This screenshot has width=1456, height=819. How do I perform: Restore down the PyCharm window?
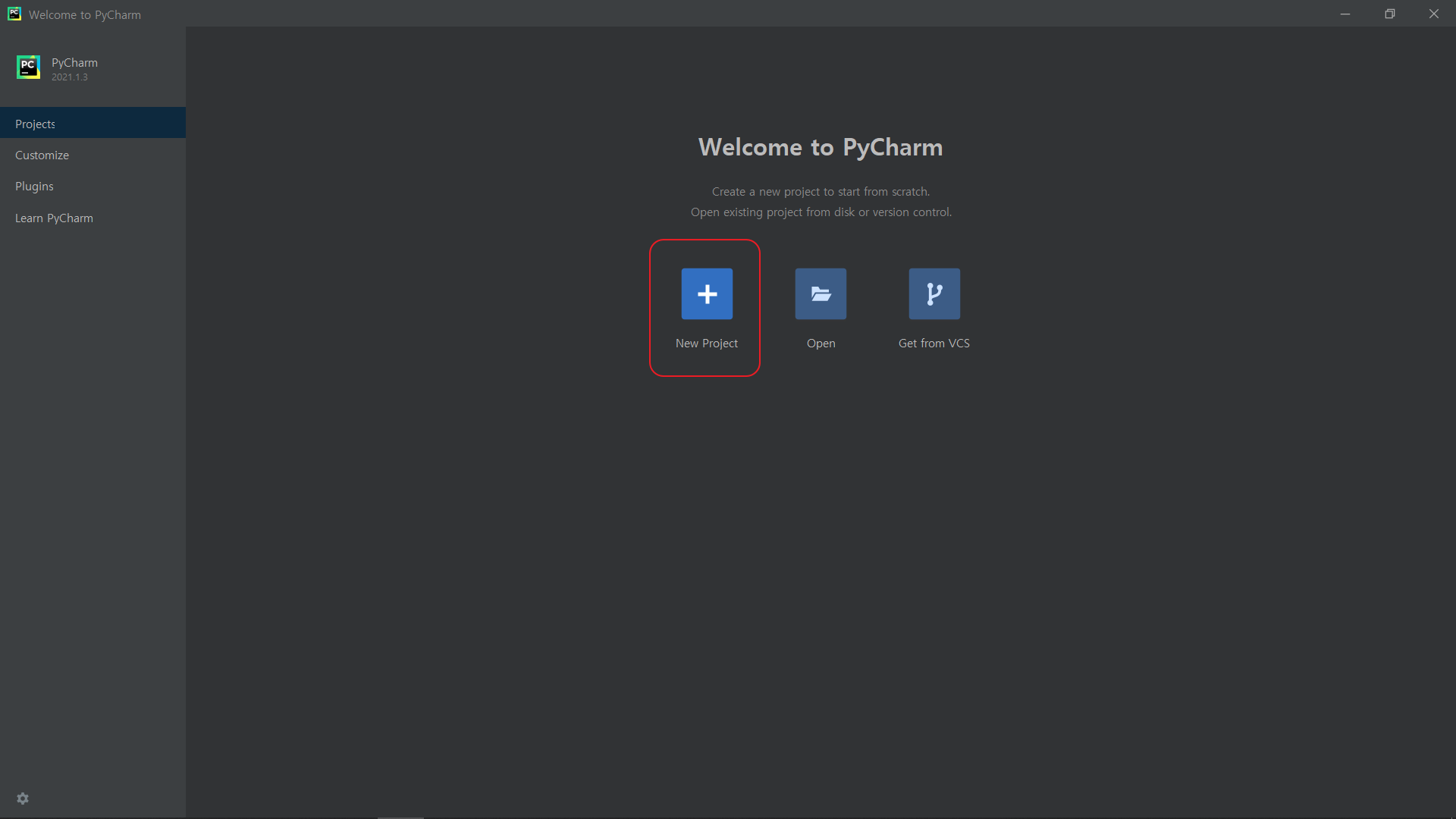pos(1389,14)
